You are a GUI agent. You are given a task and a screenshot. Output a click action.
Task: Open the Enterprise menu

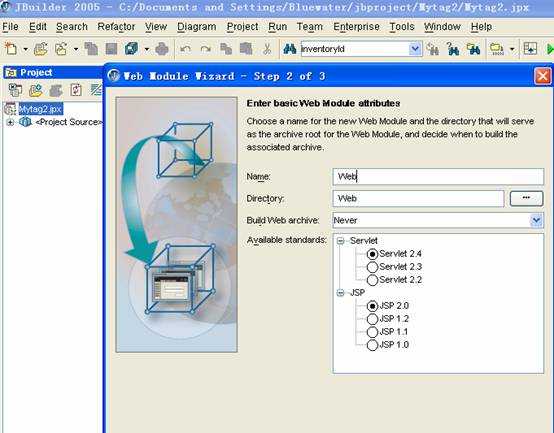[356, 27]
